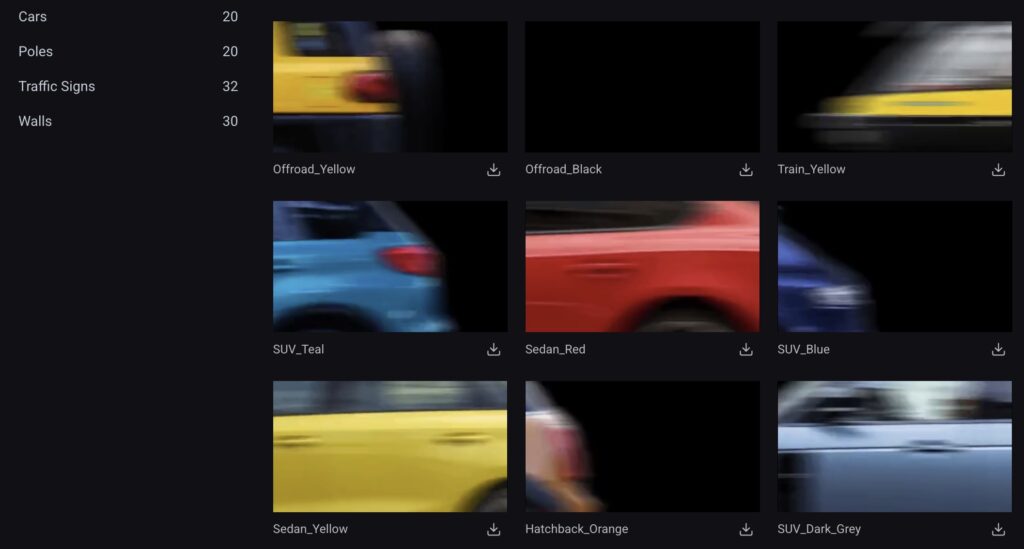1024x549 pixels.
Task: Open the Poles category
Action: 36,51
